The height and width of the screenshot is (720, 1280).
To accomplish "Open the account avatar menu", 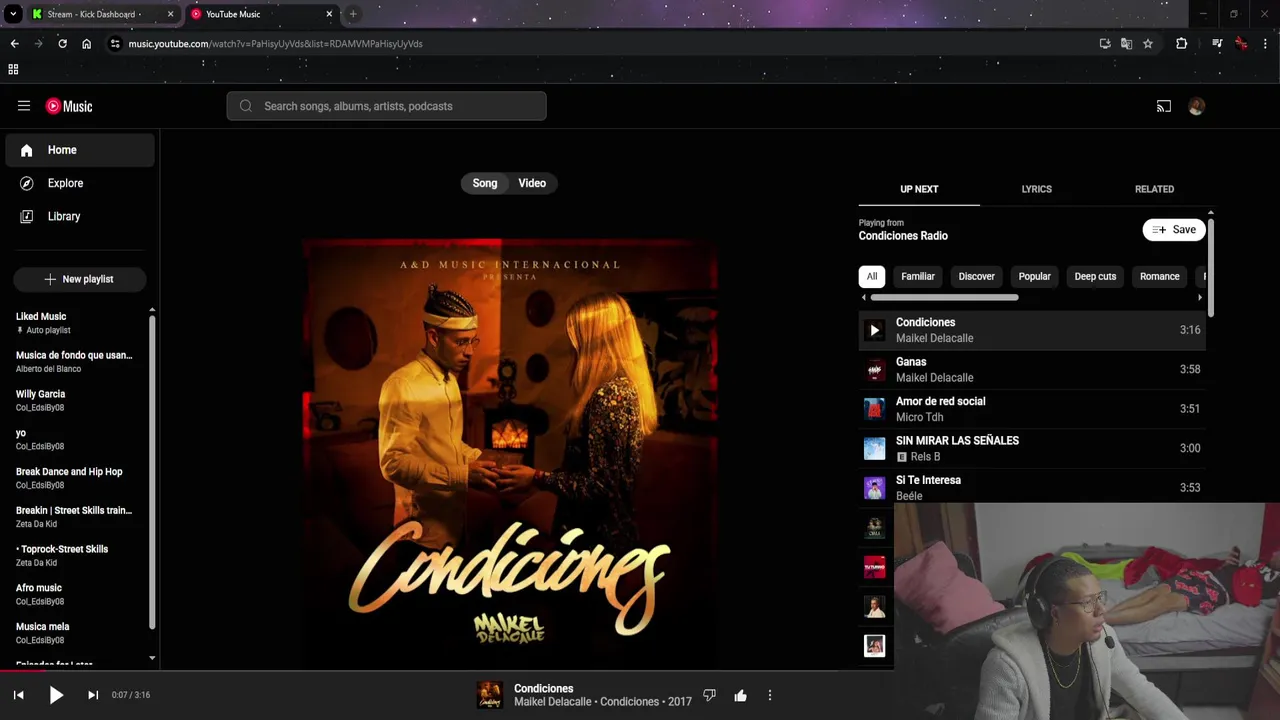I will [x=1196, y=106].
